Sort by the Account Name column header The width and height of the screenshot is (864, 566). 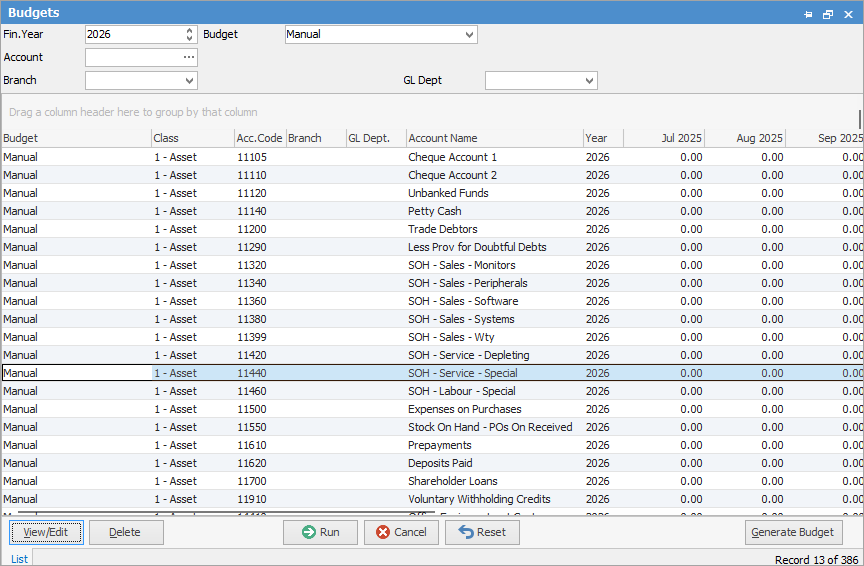tap(443, 138)
